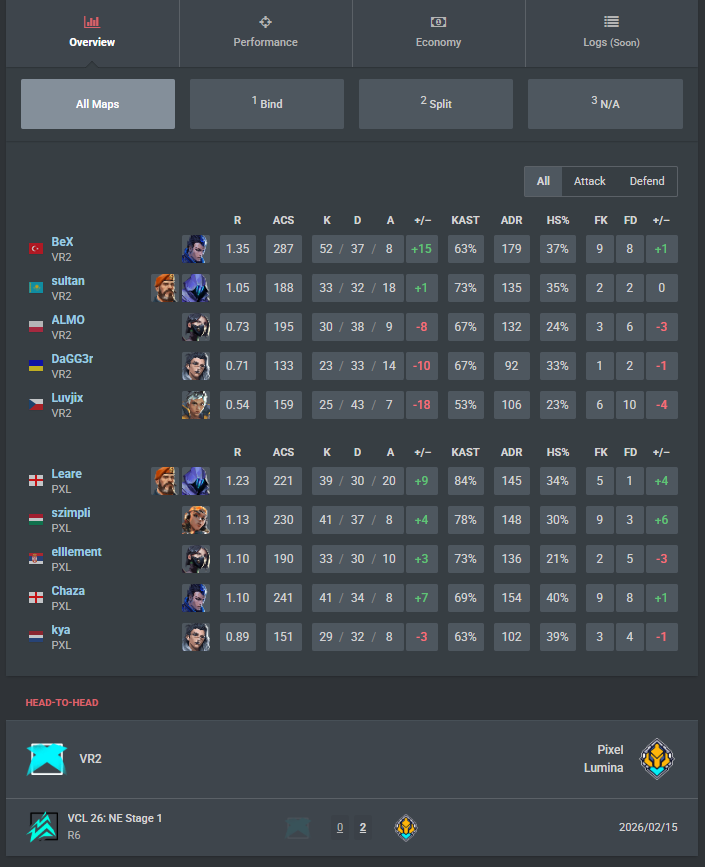The image size is (705, 867).
Task: Click the Economy banknote icon
Action: (438, 22)
